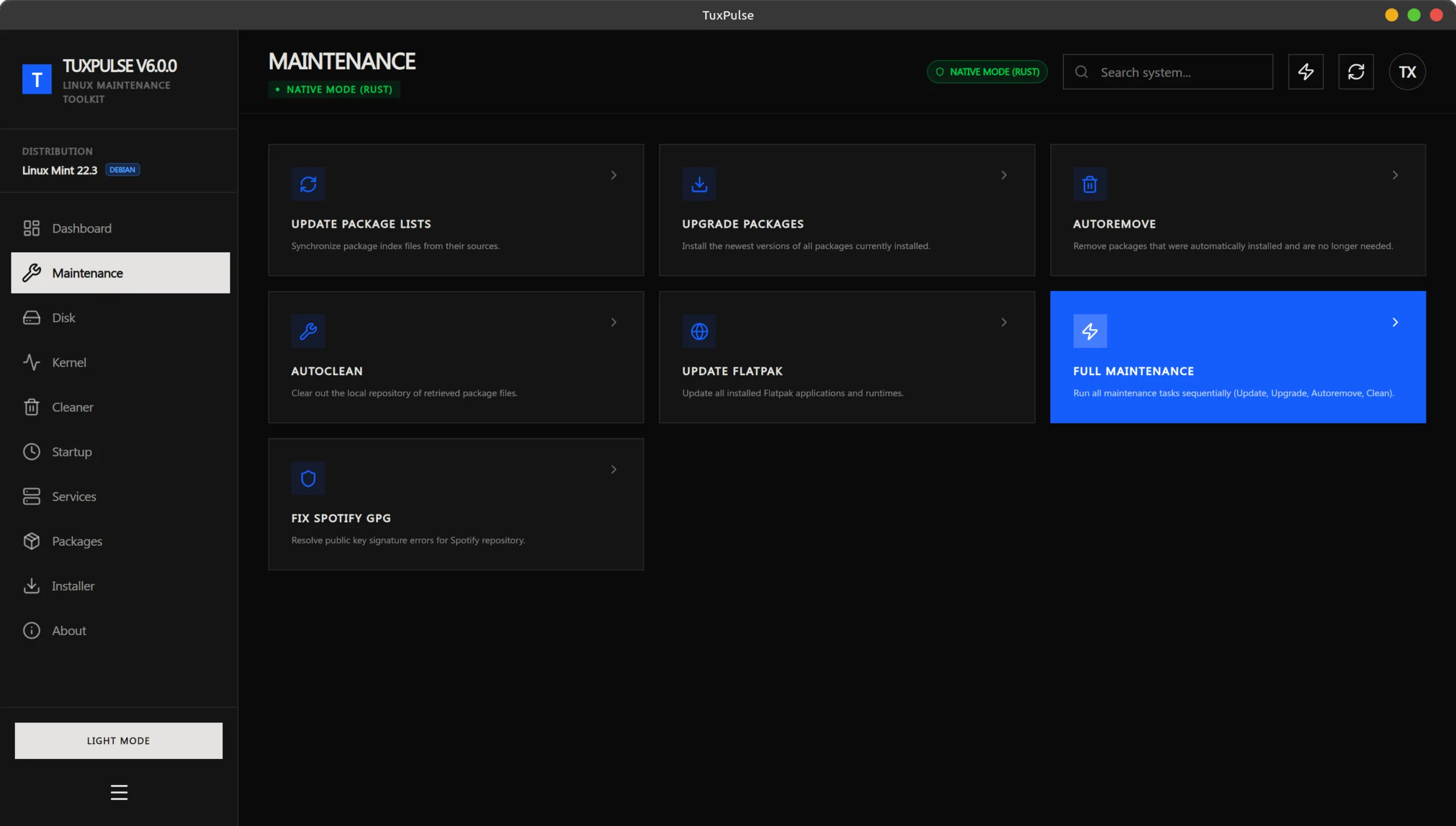Click the lightning bolt icon in header
1456x826 pixels.
tap(1305, 72)
